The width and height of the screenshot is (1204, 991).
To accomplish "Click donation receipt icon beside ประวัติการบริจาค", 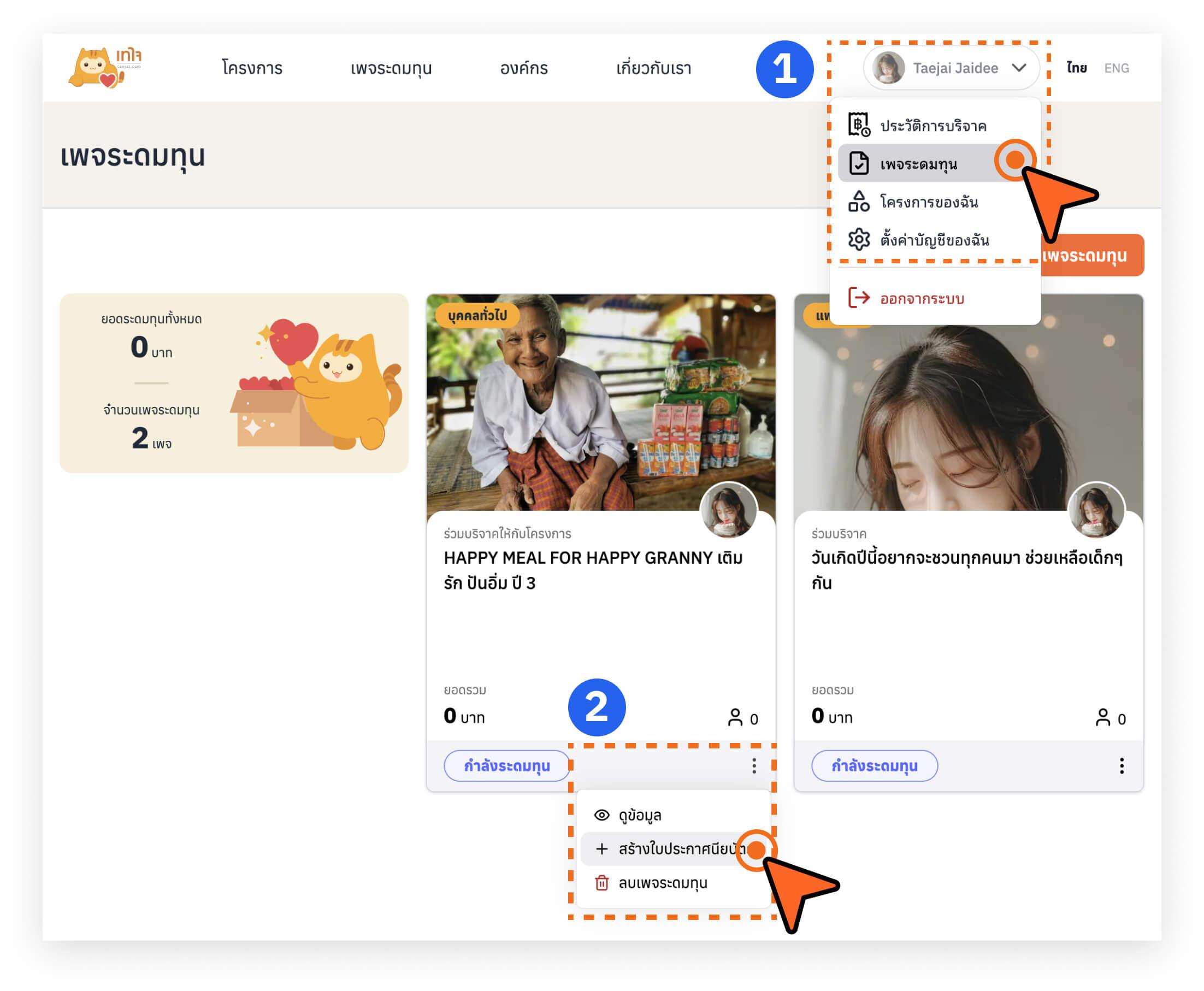I will point(858,125).
